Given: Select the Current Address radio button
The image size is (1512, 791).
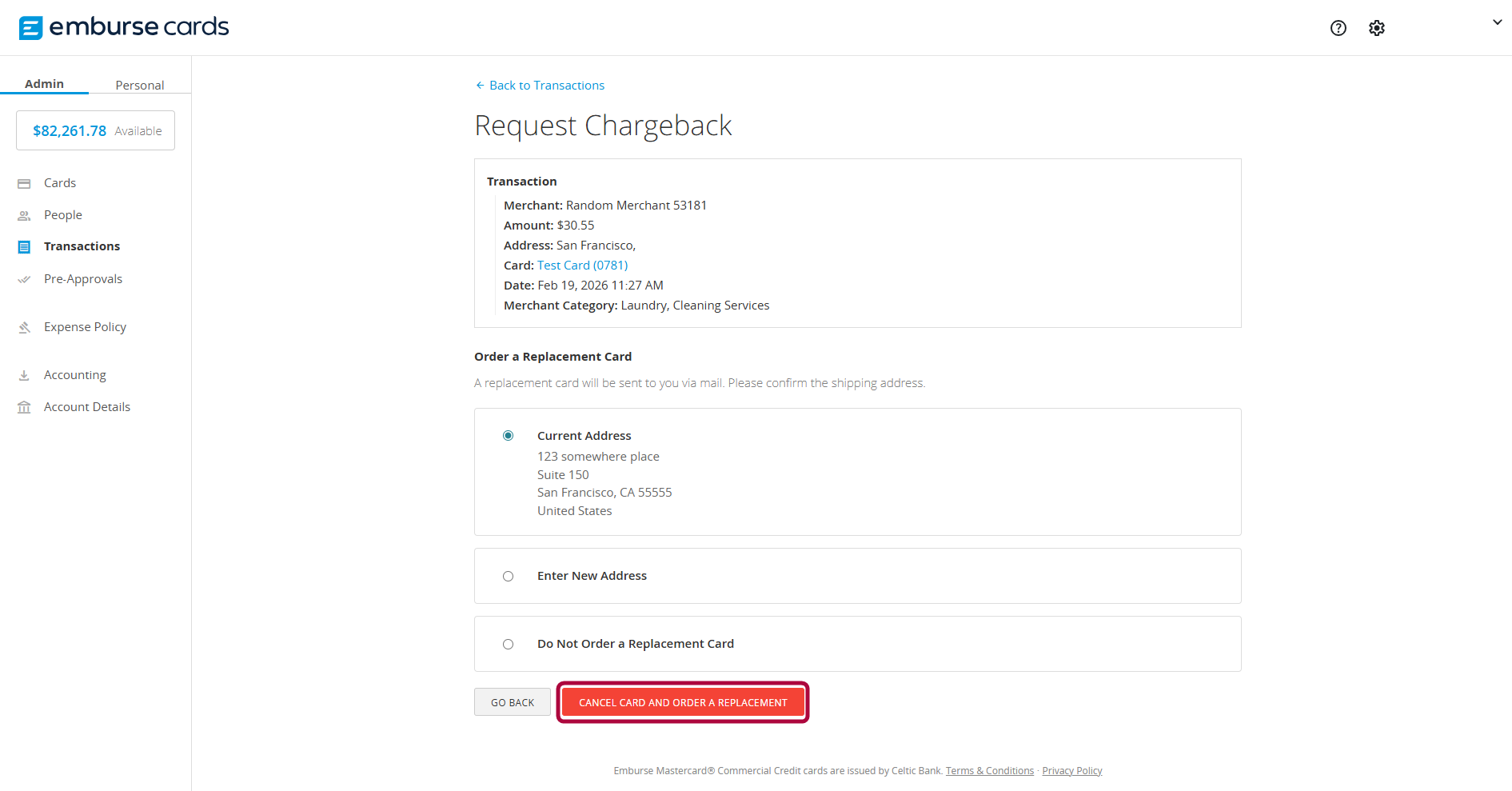Looking at the screenshot, I should point(508,435).
